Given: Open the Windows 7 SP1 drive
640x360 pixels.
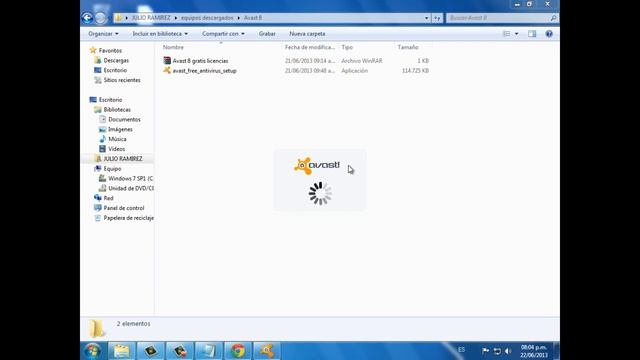Looking at the screenshot, I should click(131, 178).
